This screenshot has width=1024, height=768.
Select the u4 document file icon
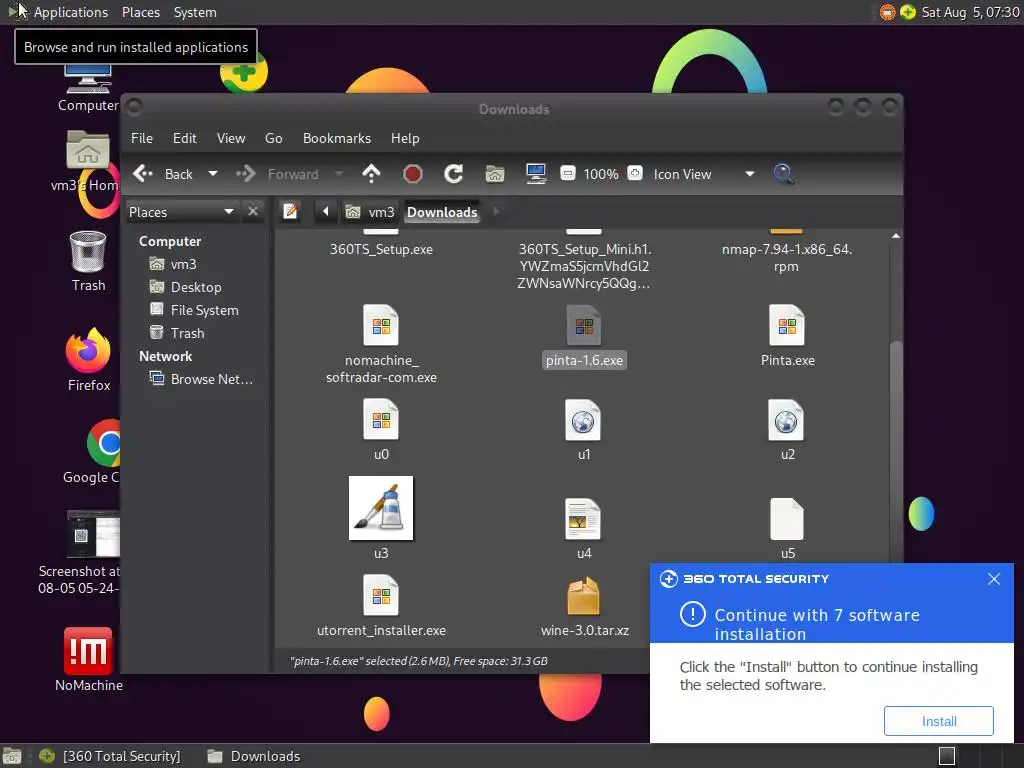[583, 519]
